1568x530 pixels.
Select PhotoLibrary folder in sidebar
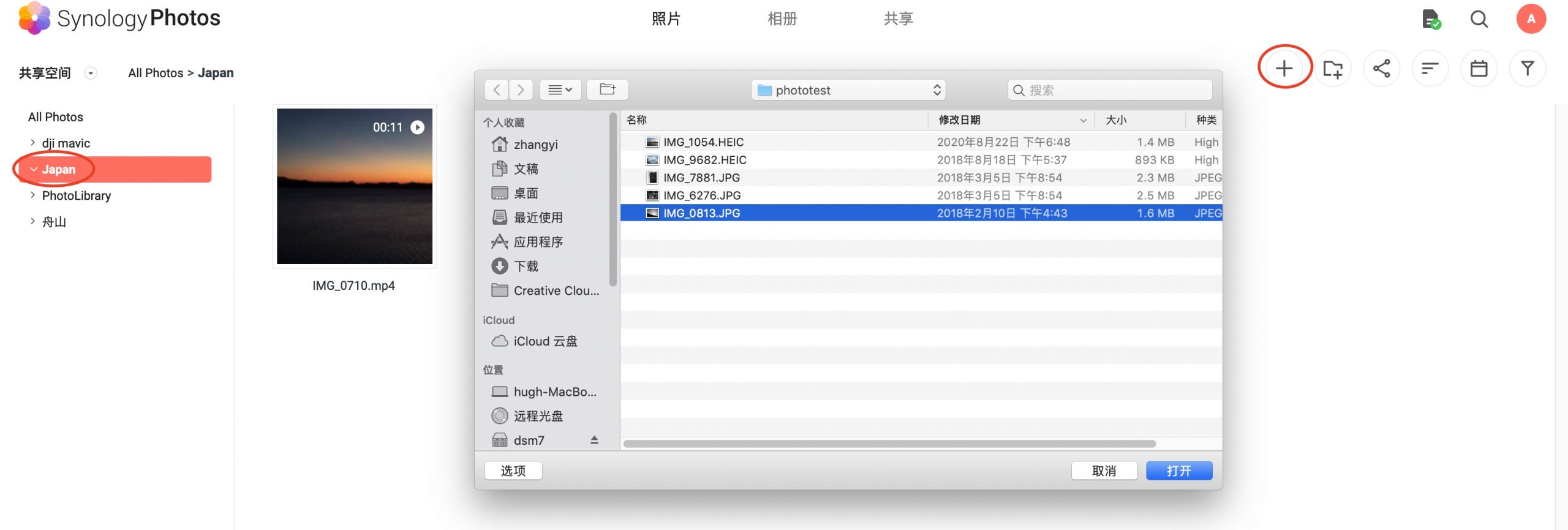(77, 195)
